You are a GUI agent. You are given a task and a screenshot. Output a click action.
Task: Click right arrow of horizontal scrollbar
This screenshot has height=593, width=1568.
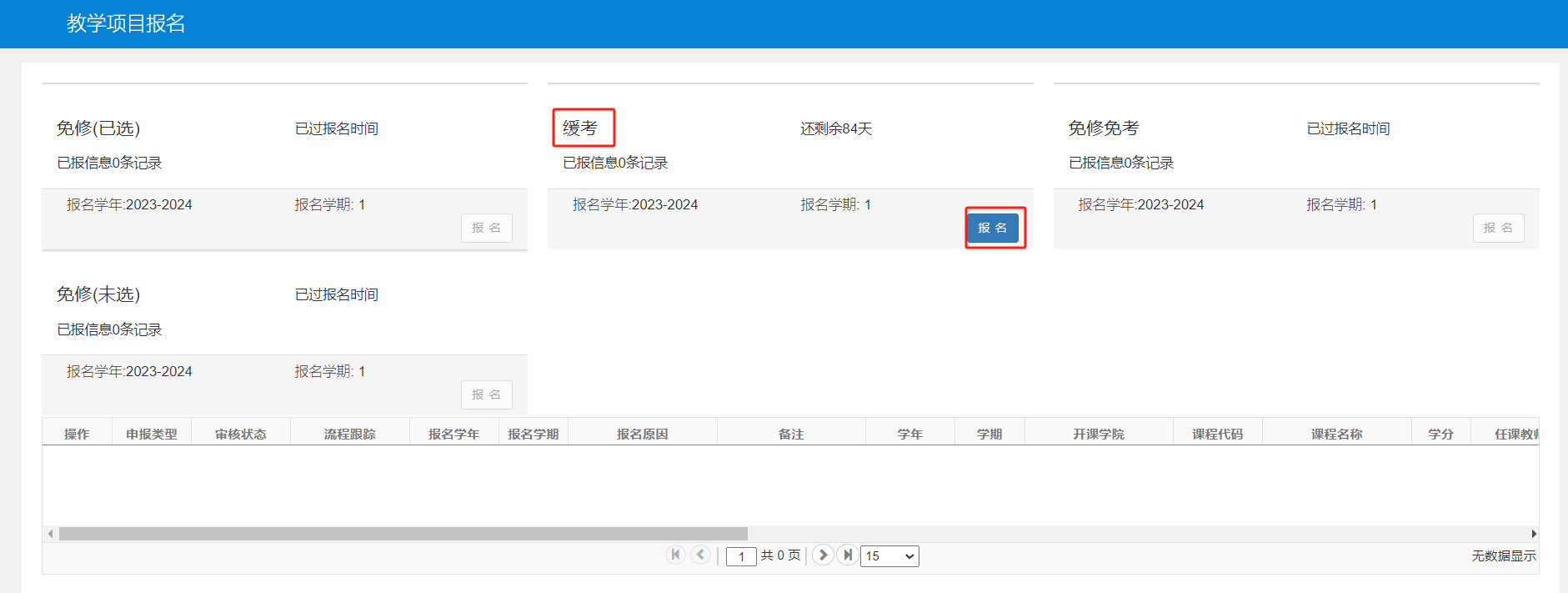click(1533, 534)
